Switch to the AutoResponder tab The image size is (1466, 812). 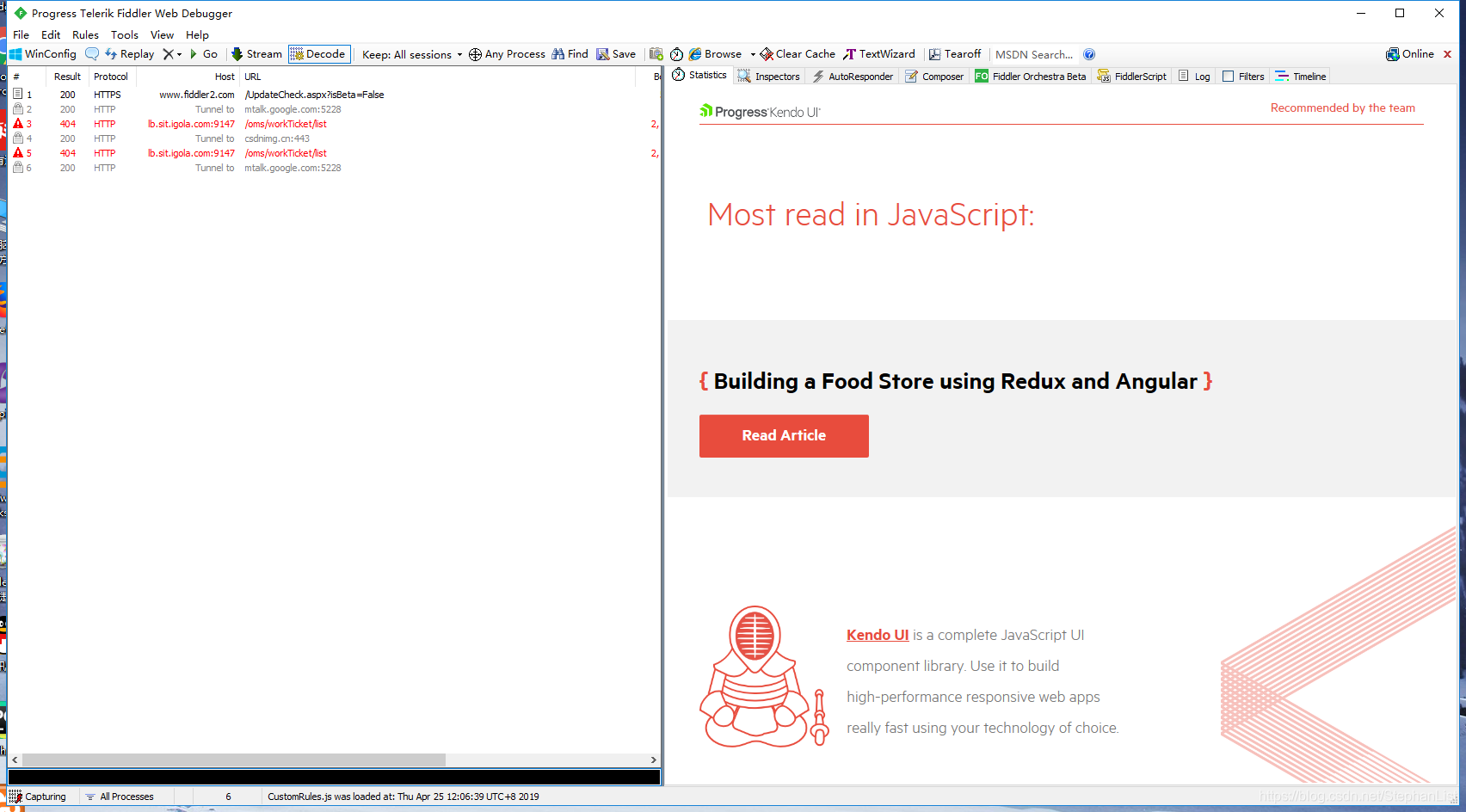coord(853,77)
